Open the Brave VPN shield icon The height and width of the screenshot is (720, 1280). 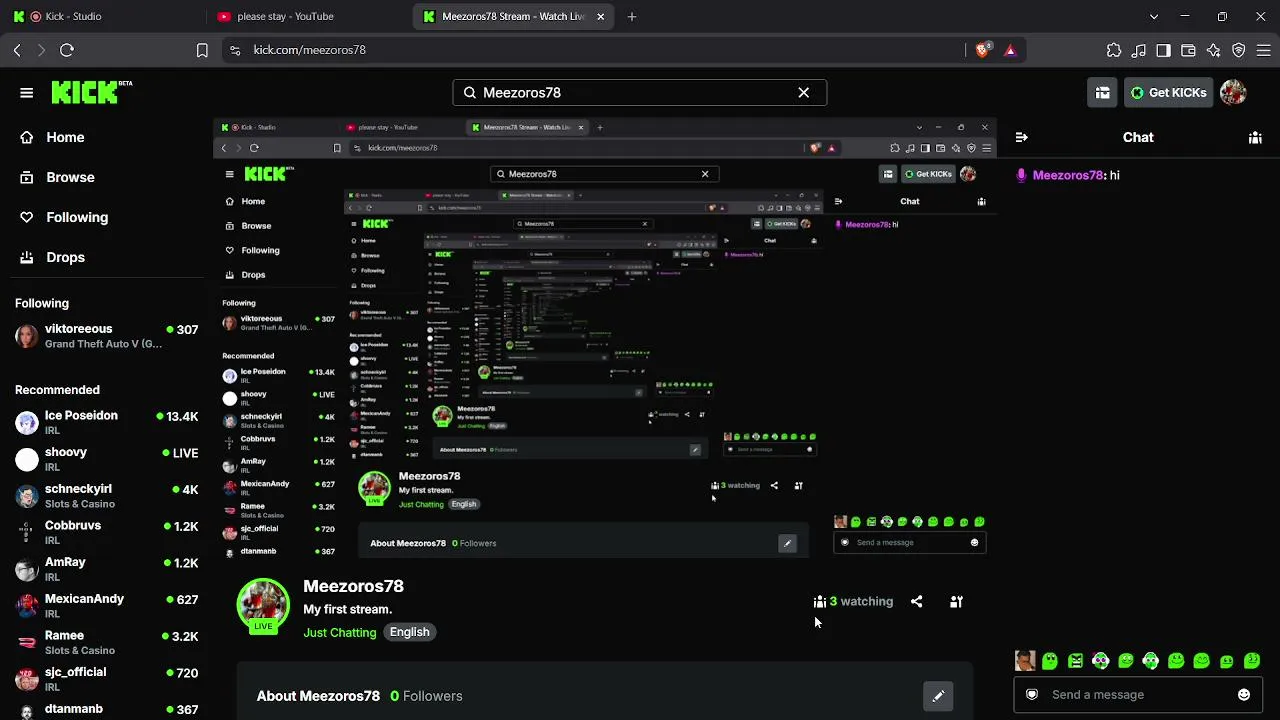pyautogui.click(x=1239, y=50)
